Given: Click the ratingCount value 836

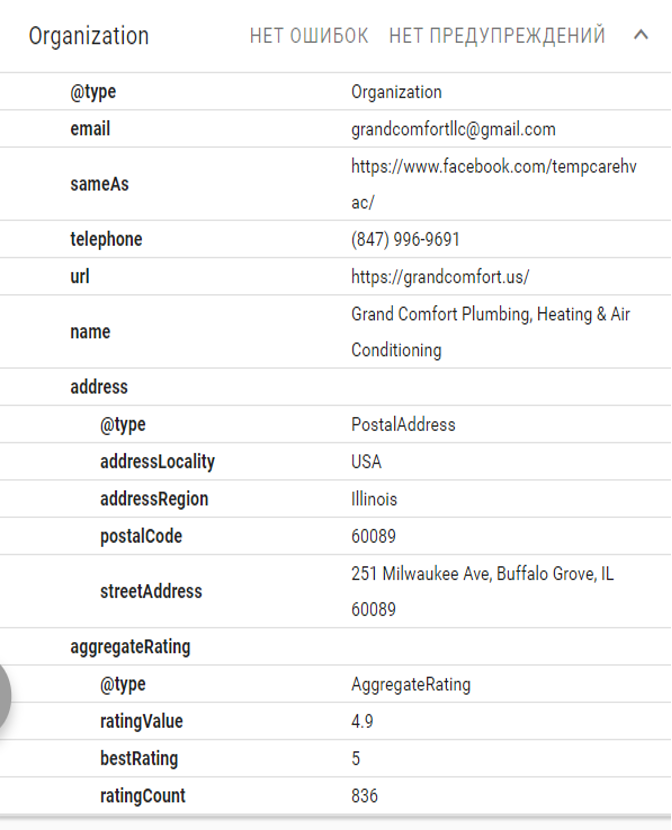Looking at the screenshot, I should (365, 796).
